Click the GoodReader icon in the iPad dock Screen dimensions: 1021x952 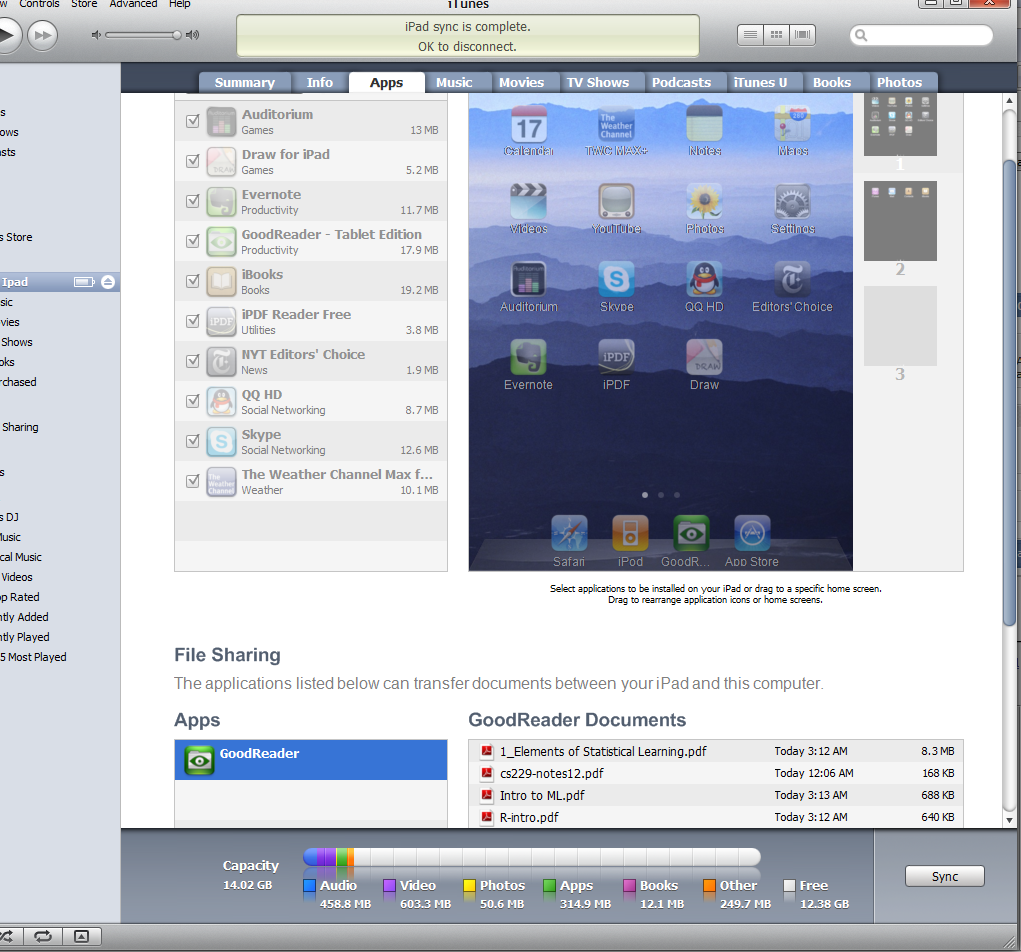[x=691, y=533]
